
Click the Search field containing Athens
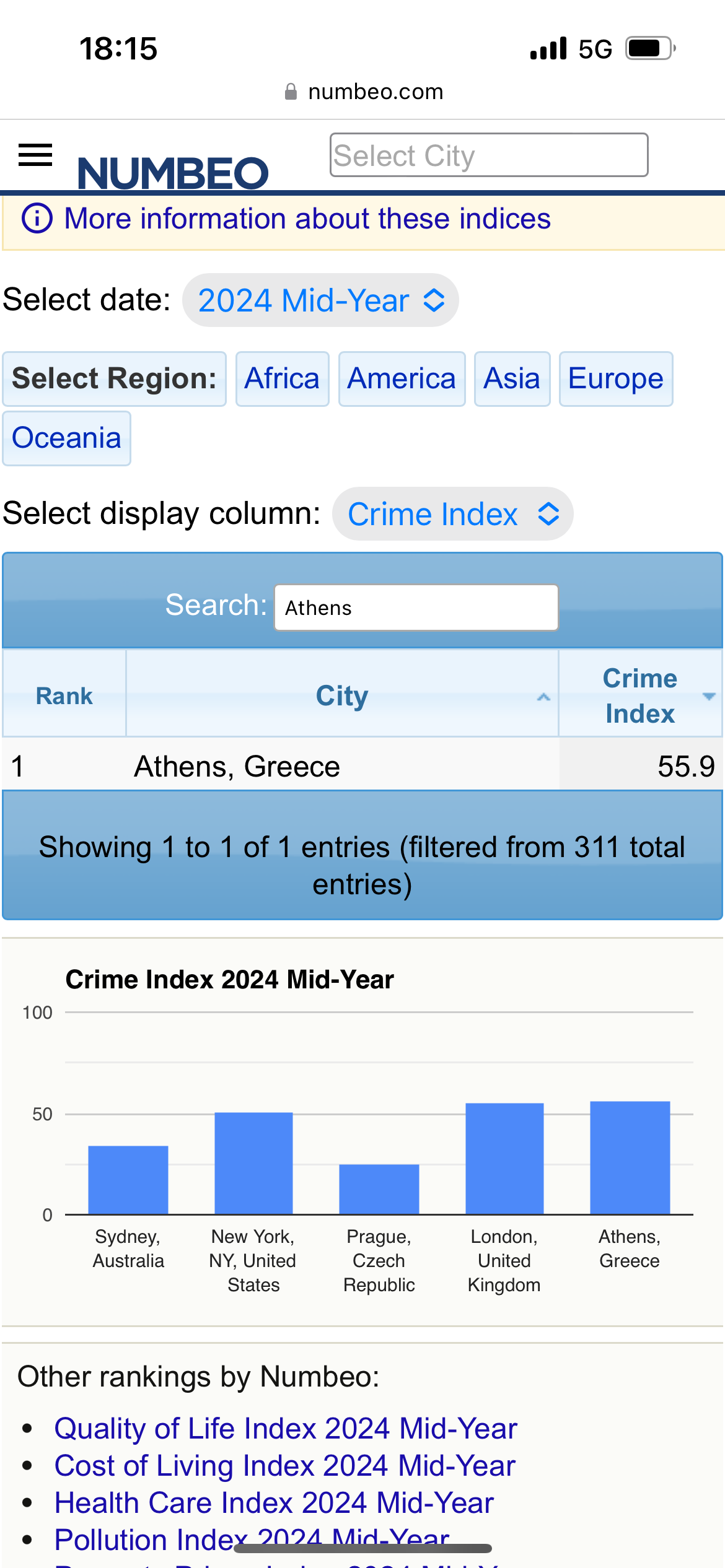coord(416,608)
